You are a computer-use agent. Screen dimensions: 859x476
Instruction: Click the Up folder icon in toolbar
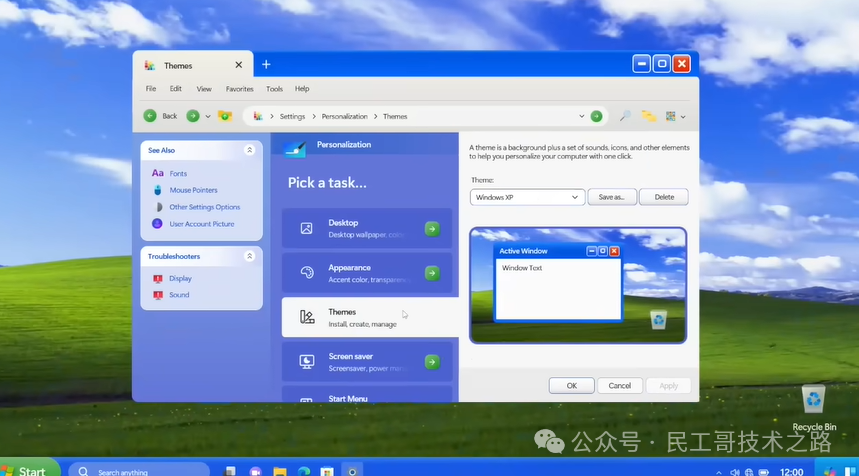[x=225, y=116]
